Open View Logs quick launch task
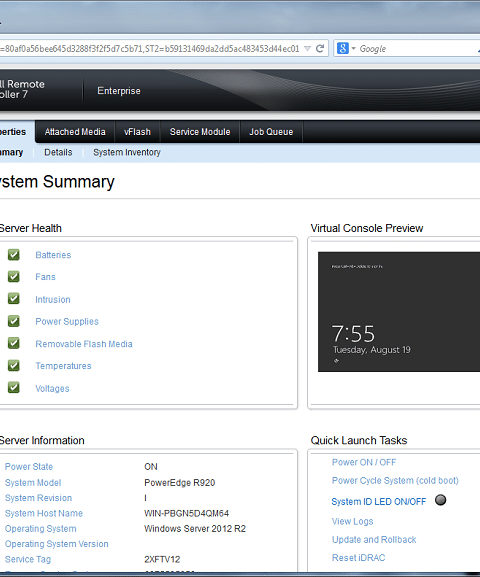 tap(352, 521)
